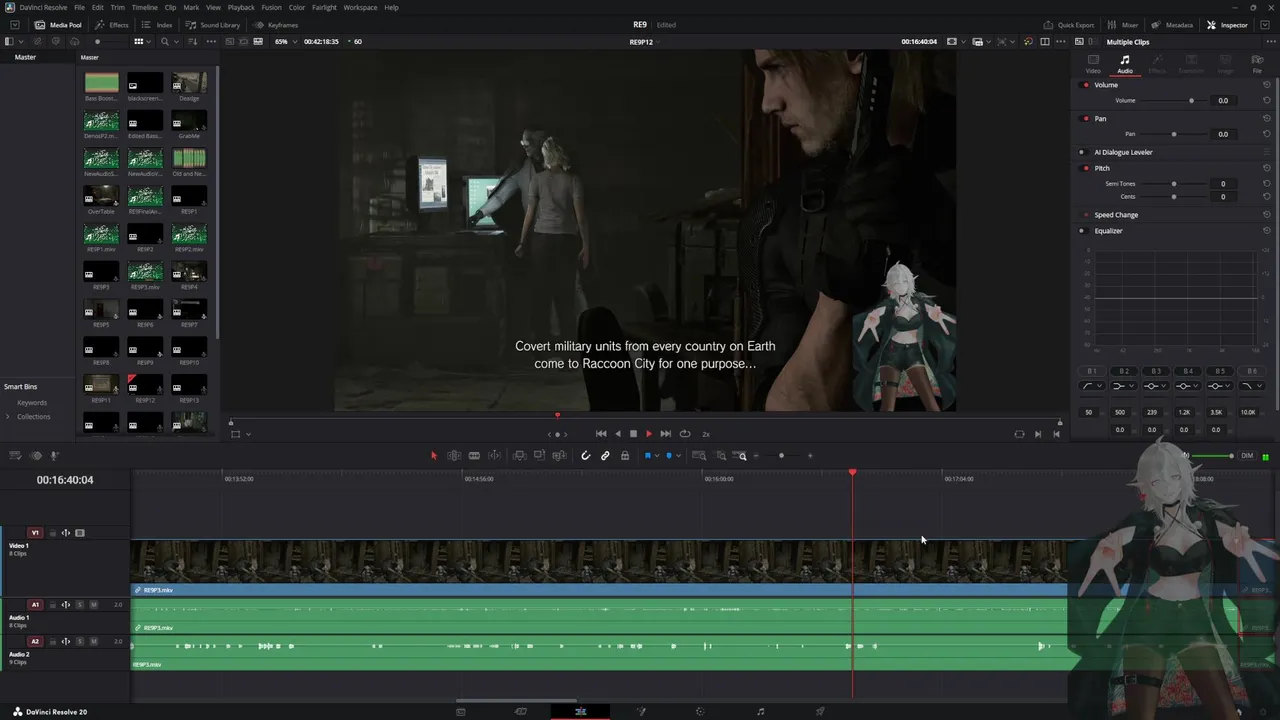Activate Trim Edit mode tool
The image size is (1280, 720).
pos(454,456)
